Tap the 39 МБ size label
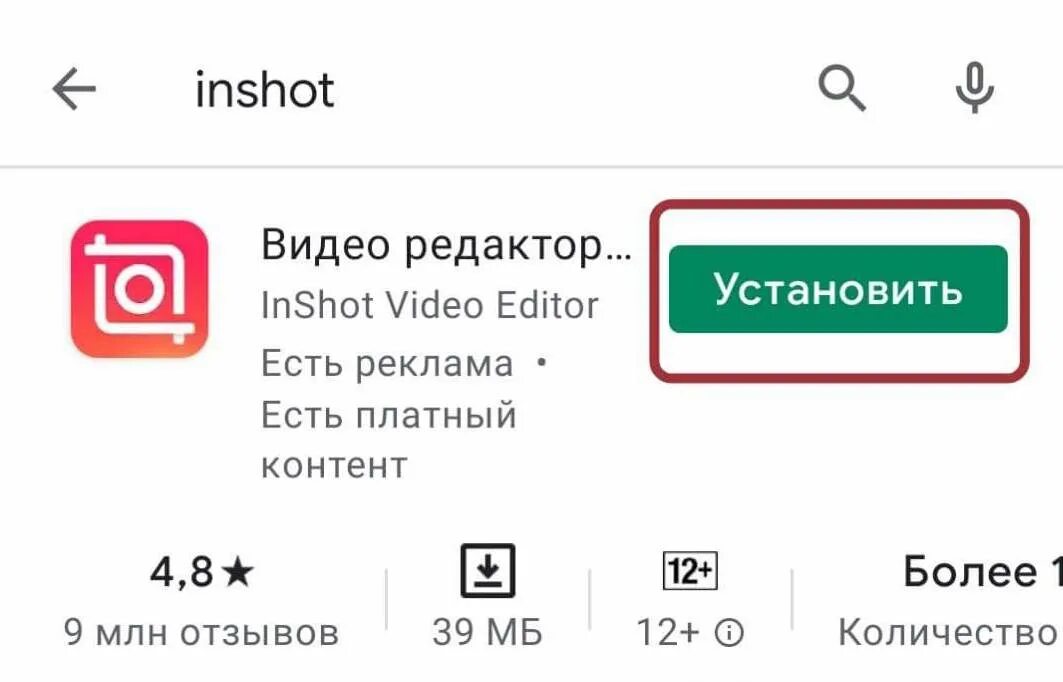This screenshot has height=682, width=1063. (x=487, y=633)
